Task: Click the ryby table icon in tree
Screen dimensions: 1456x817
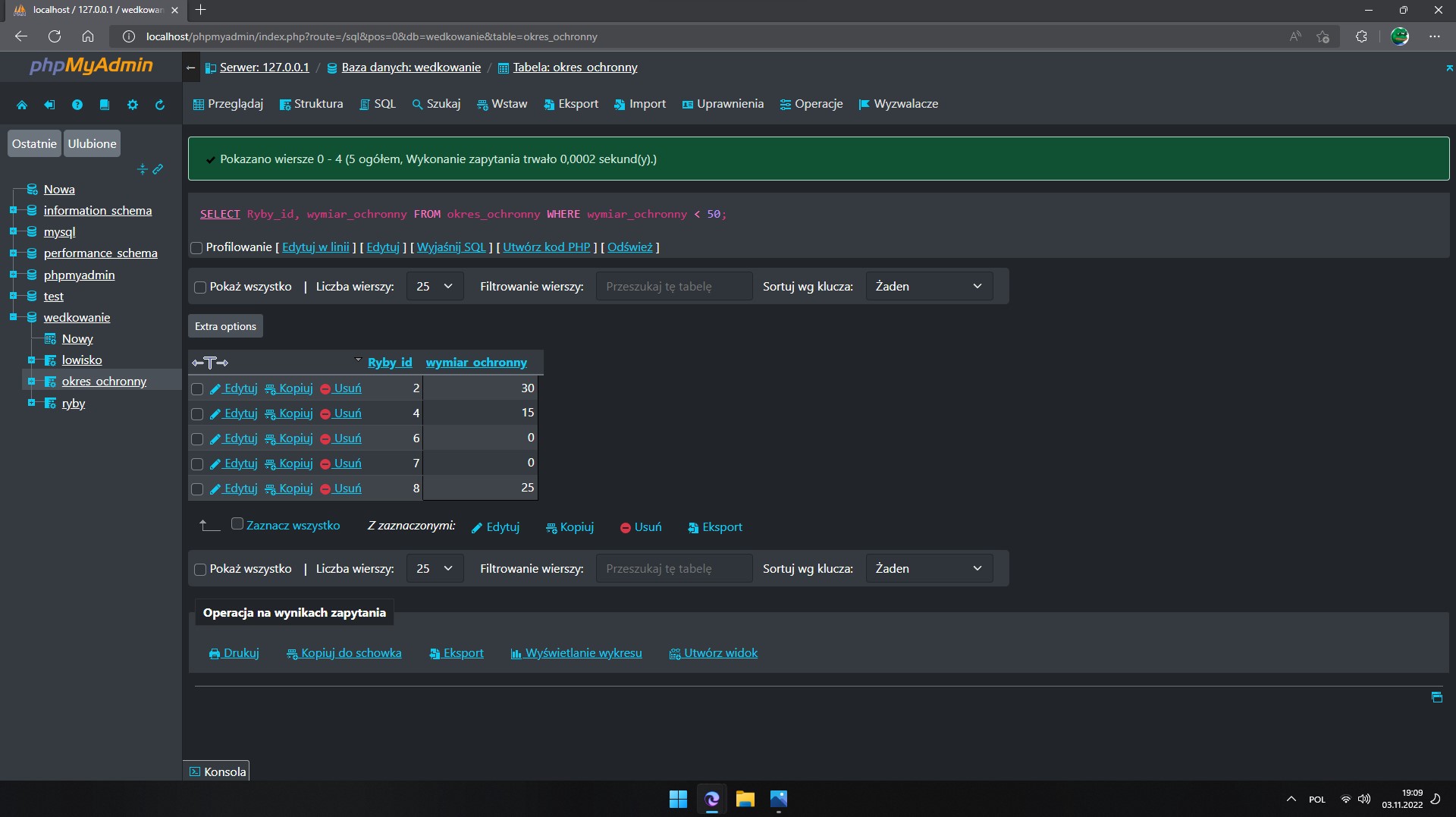Action: tap(51, 404)
